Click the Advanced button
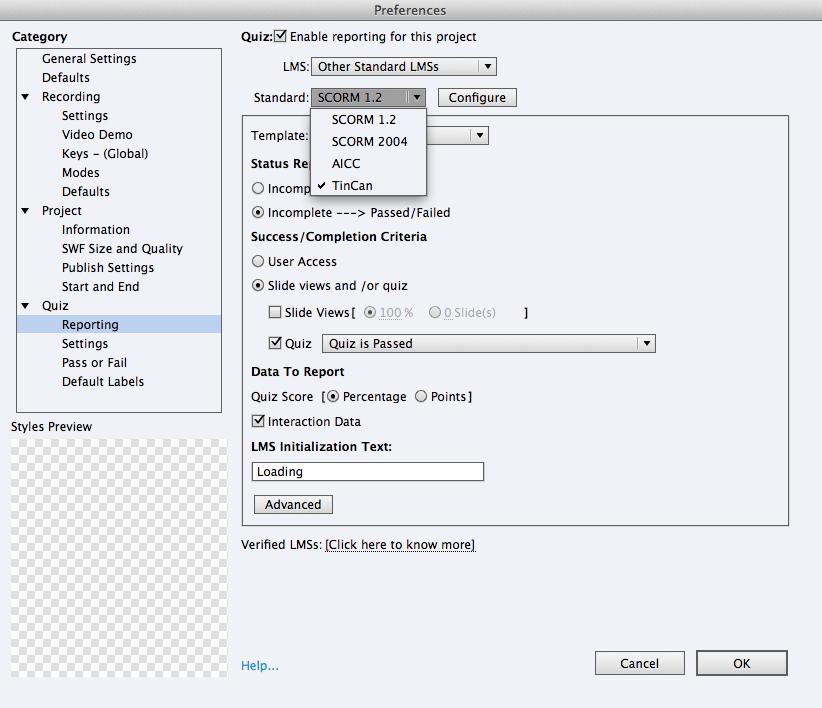This screenshot has width=822, height=708. pyautogui.click(x=293, y=504)
